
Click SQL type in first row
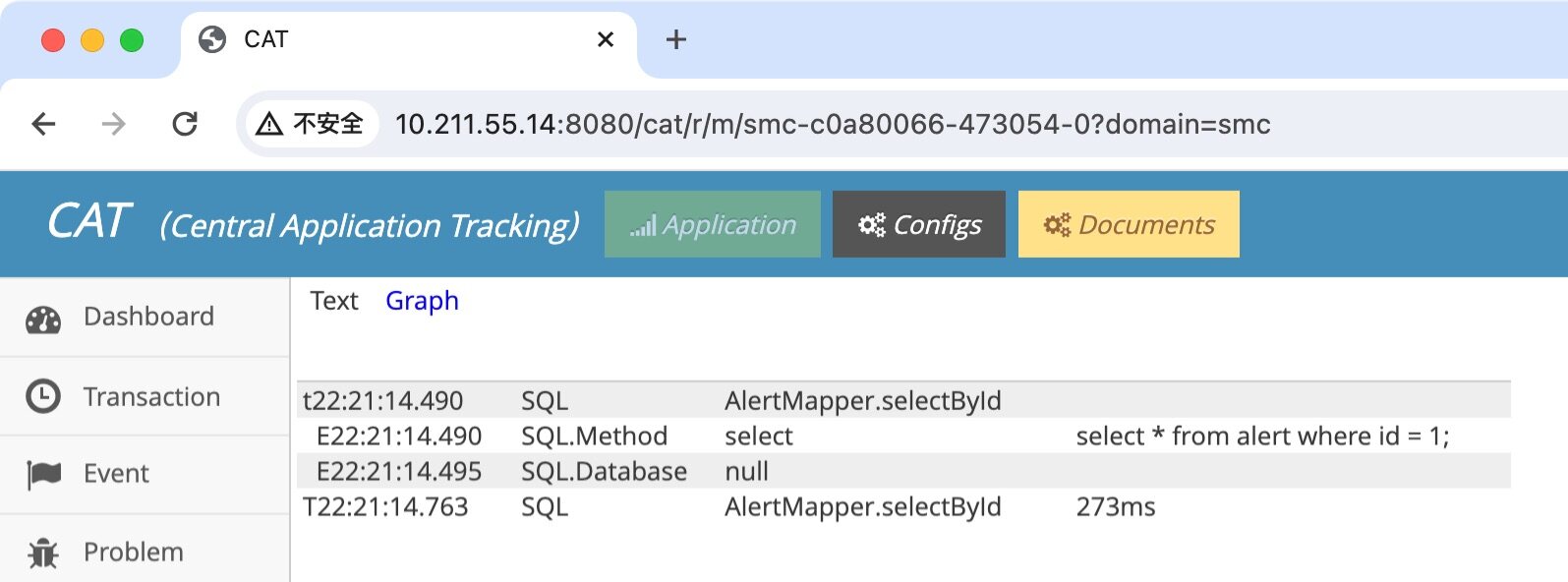[545, 401]
